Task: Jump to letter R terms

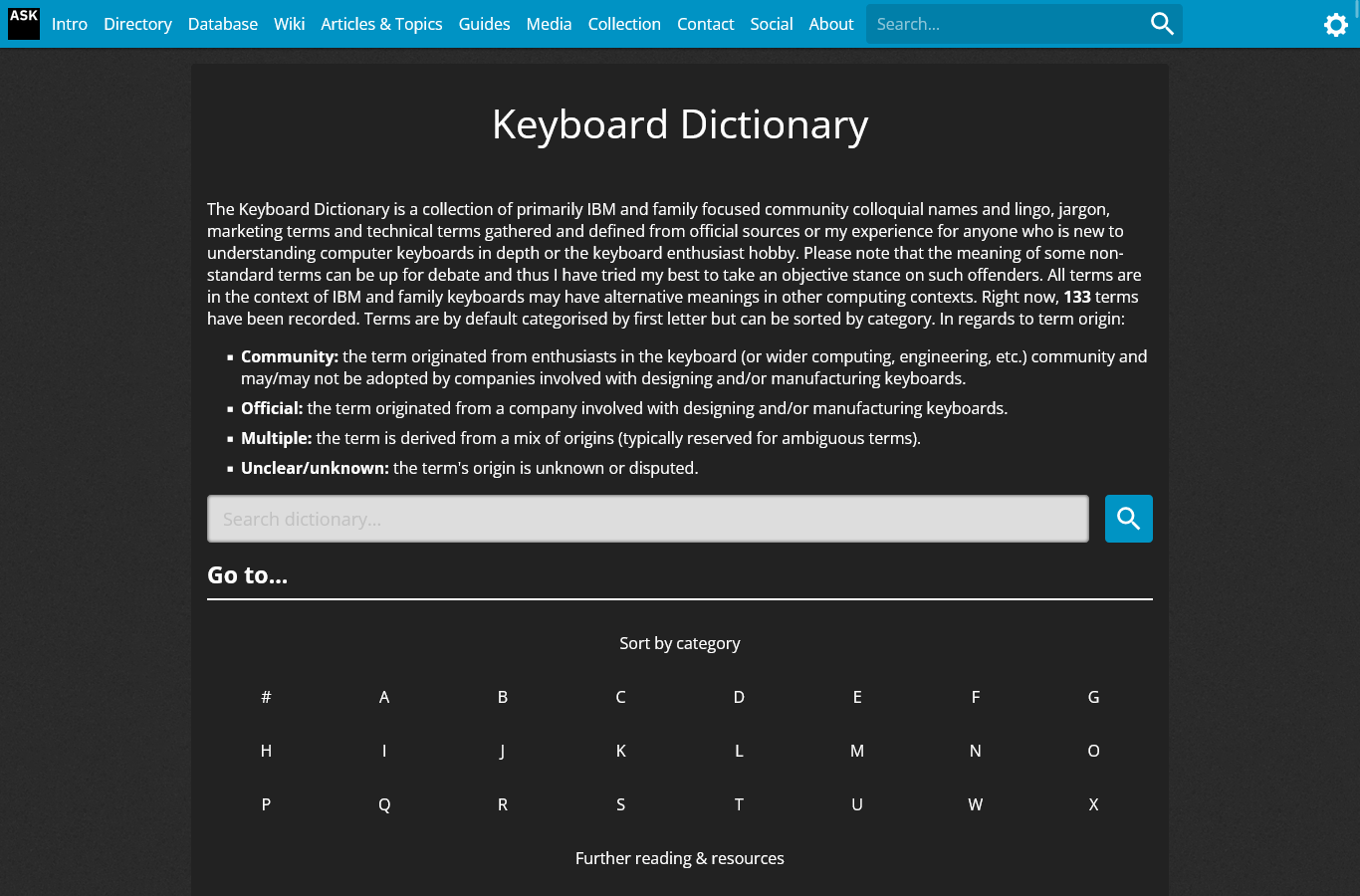Action: point(503,804)
